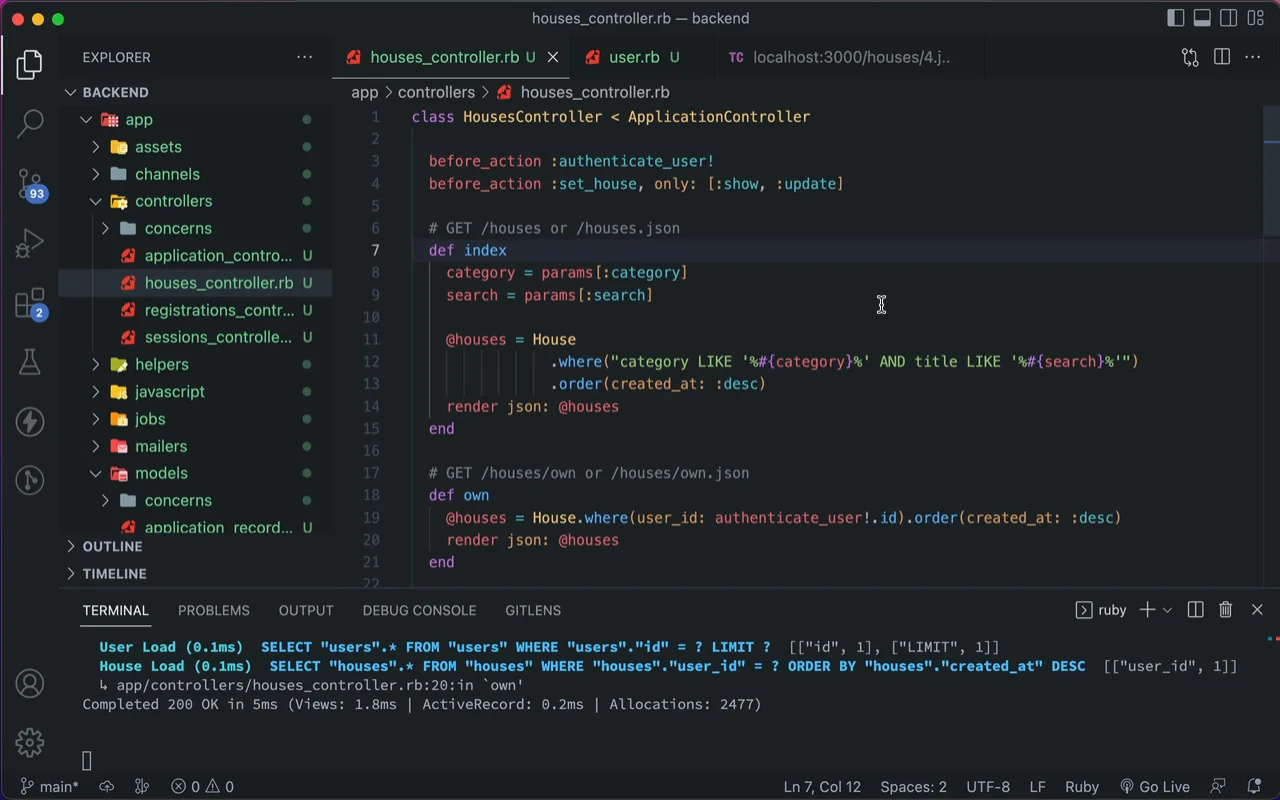Open the Explorer view in activity bar
The image size is (1280, 800).
point(30,65)
